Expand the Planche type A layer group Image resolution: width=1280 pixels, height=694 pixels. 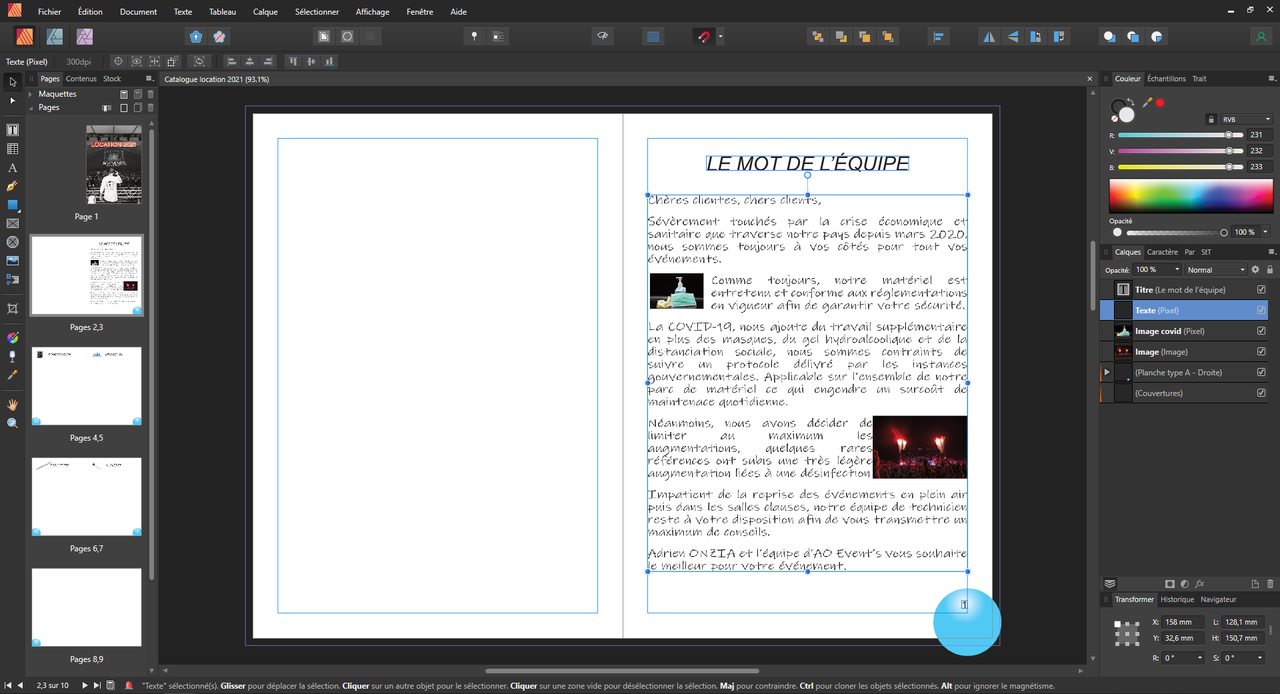tap(1107, 372)
